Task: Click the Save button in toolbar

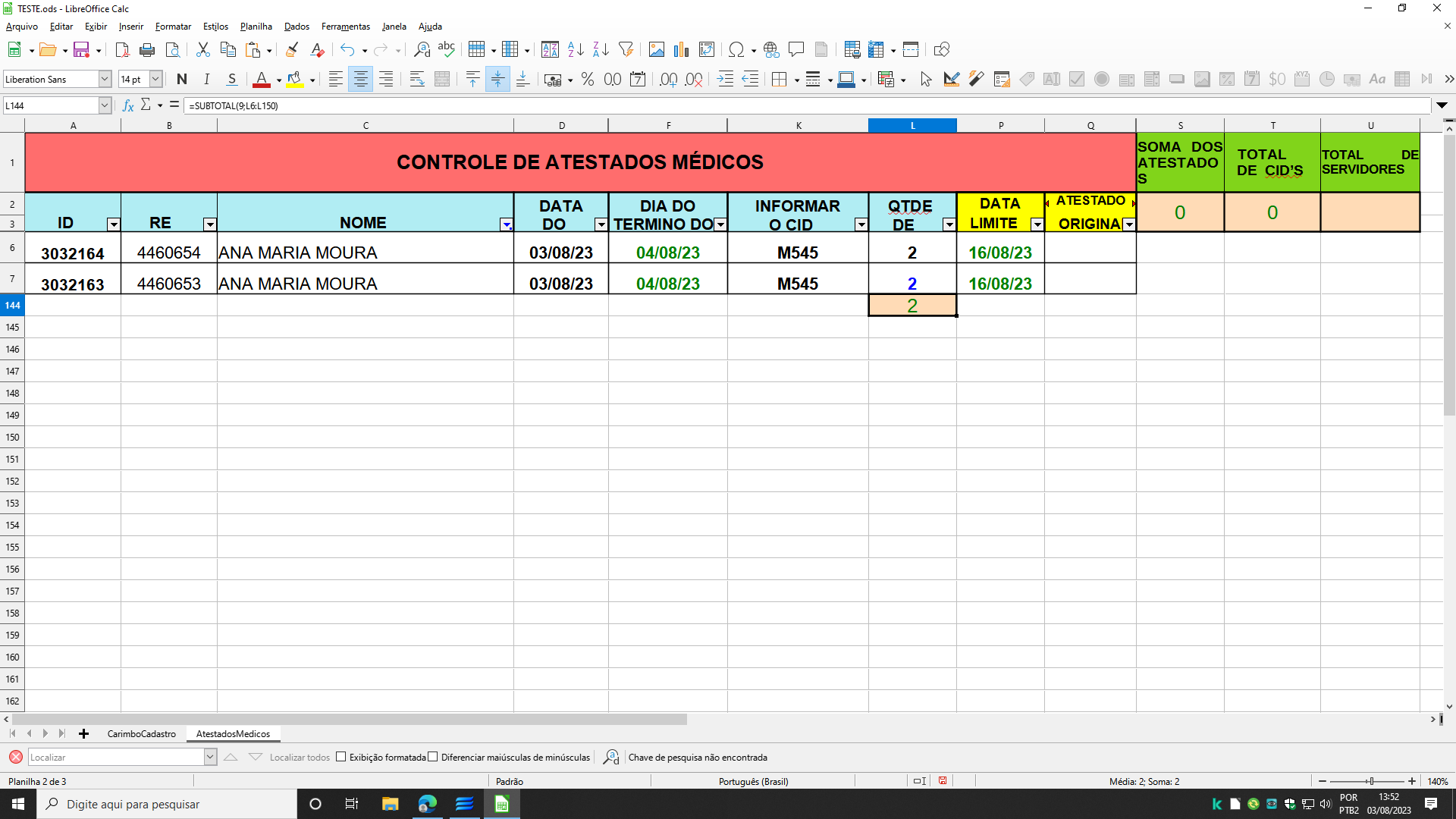Action: (81, 50)
